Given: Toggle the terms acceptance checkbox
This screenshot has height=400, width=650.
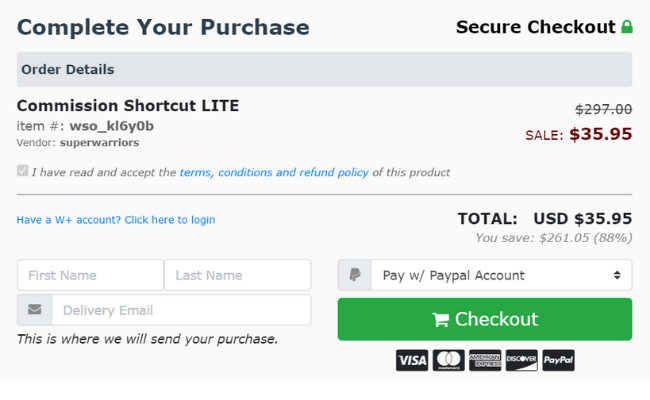Looking at the screenshot, I should [x=22, y=171].
